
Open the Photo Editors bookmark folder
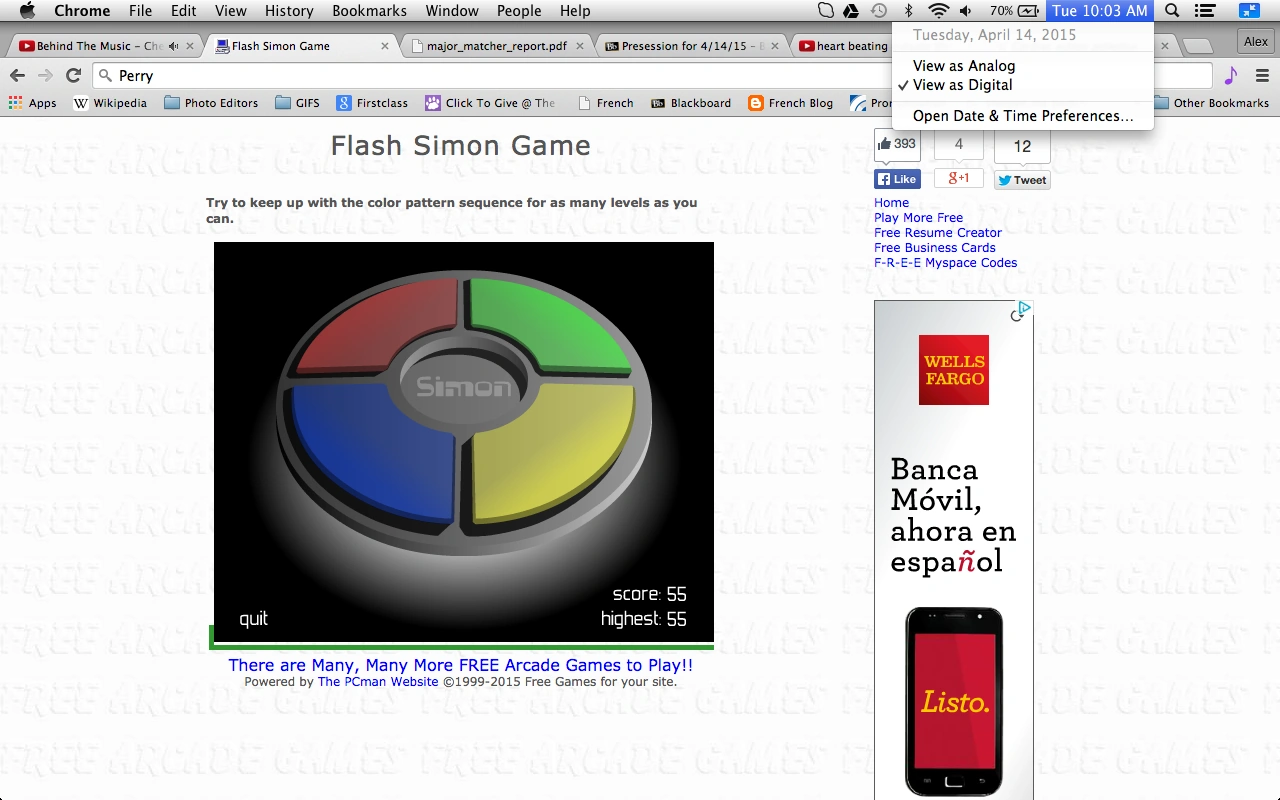point(211,103)
